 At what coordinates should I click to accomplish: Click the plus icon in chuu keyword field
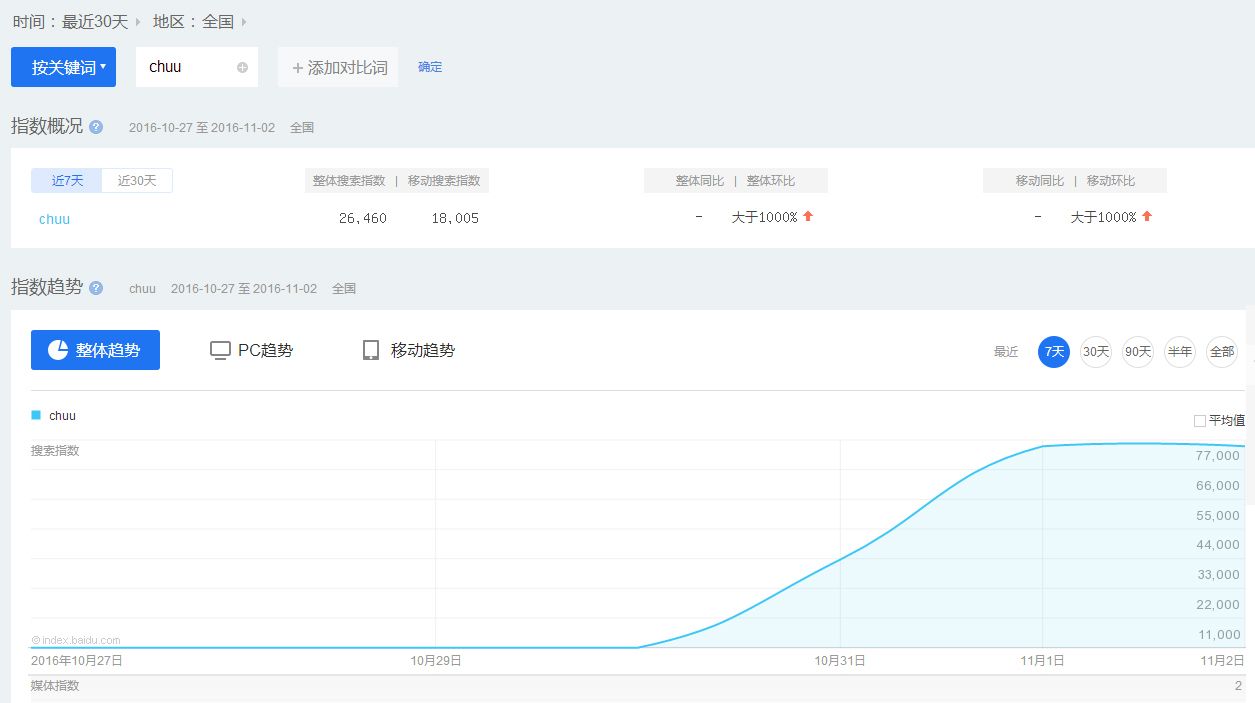pyautogui.click(x=242, y=68)
